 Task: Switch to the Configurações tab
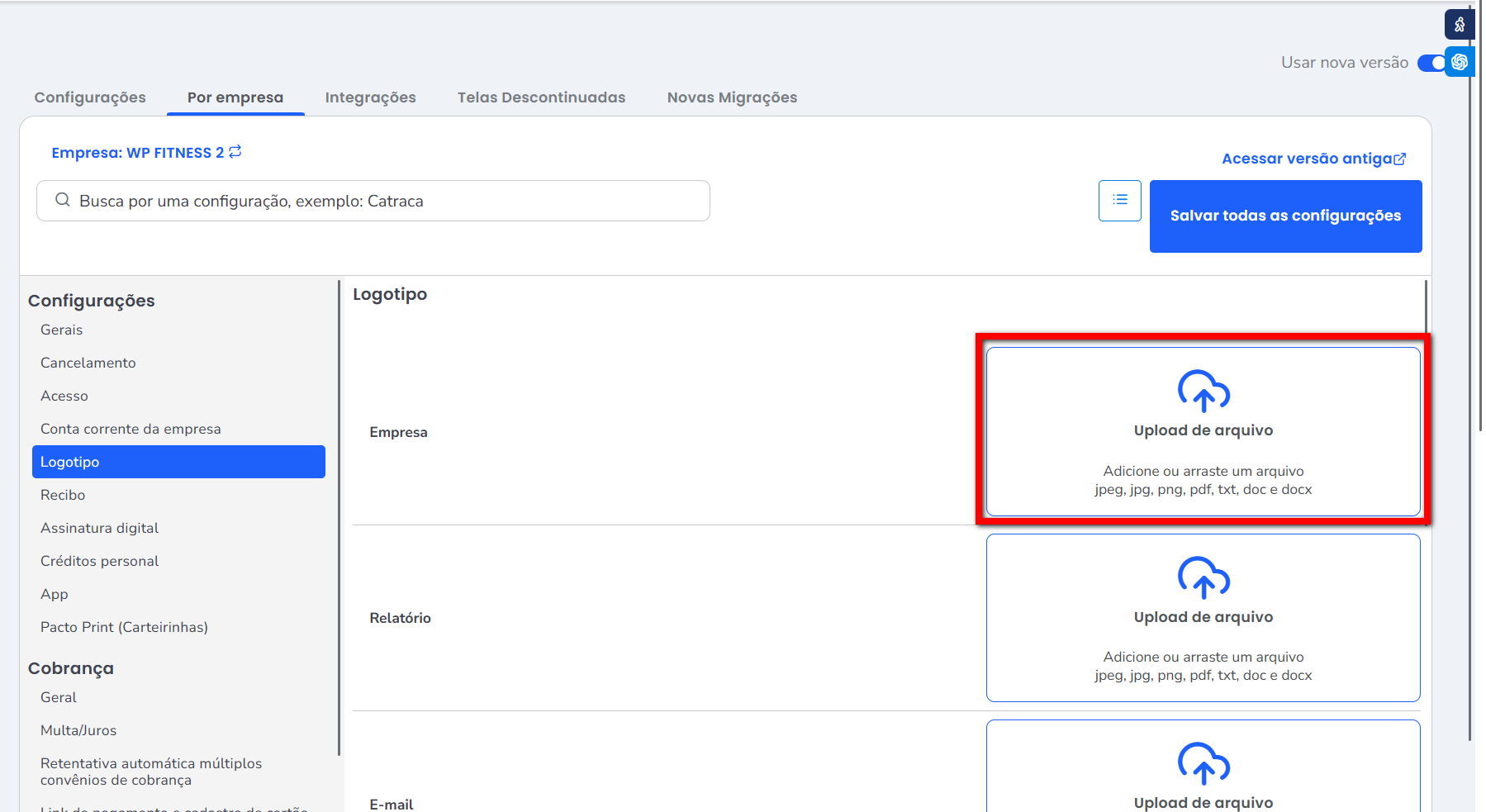(x=90, y=97)
